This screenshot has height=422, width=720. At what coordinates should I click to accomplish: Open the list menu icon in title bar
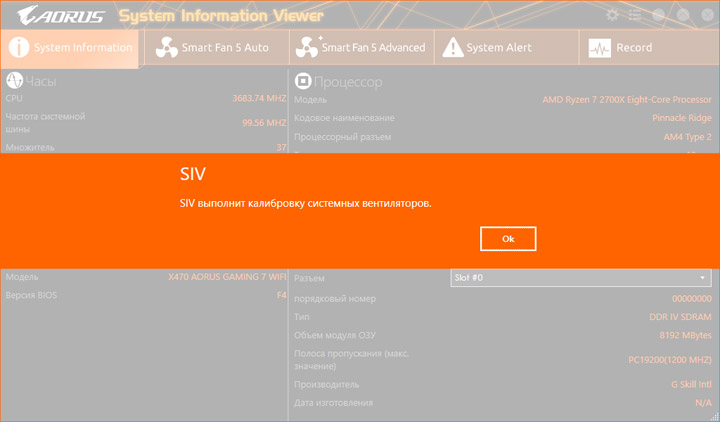click(x=635, y=15)
